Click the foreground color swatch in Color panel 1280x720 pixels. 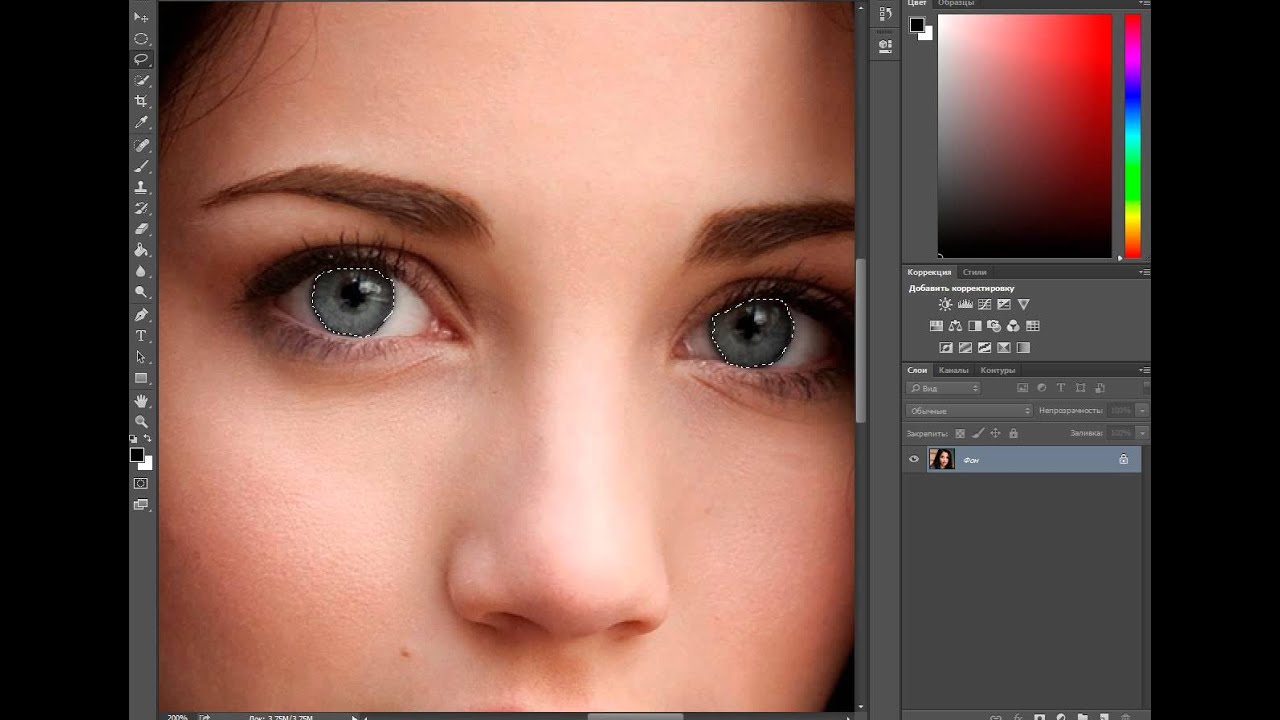[x=916, y=25]
